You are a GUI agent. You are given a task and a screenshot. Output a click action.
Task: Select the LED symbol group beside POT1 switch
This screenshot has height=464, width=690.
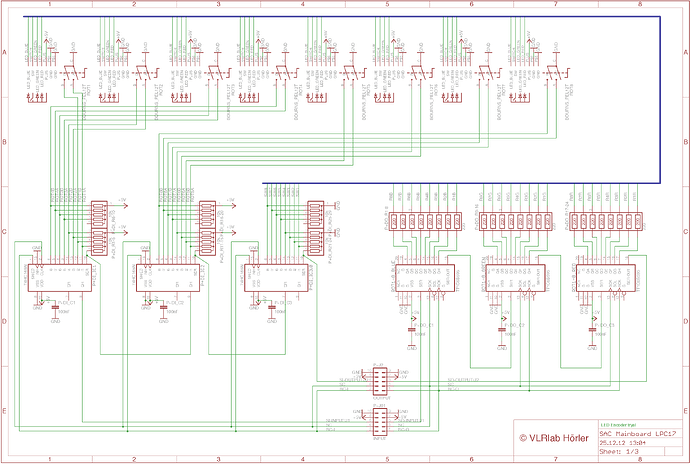(36, 99)
